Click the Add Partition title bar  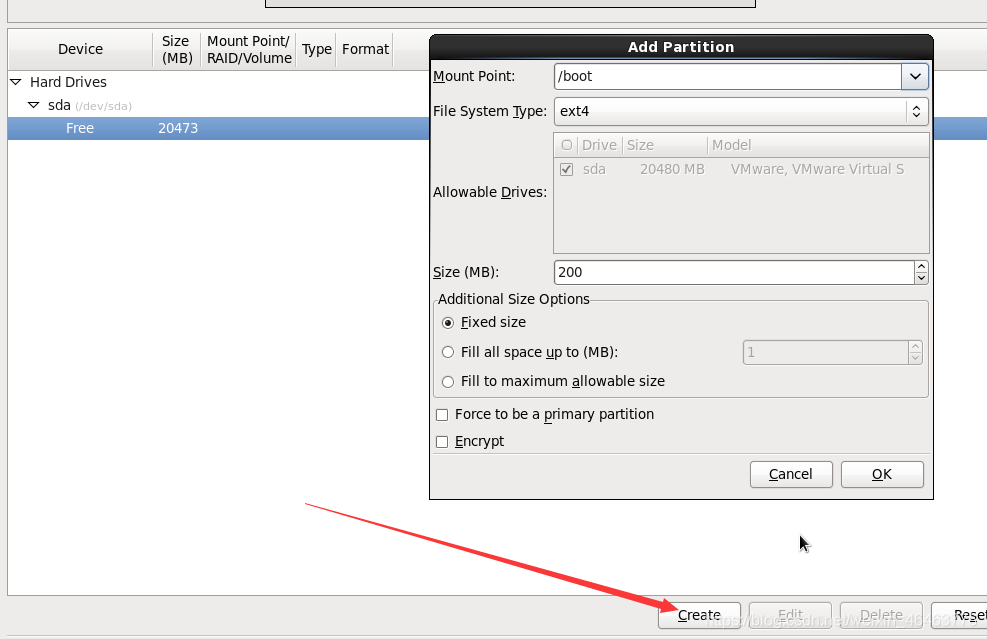point(681,47)
